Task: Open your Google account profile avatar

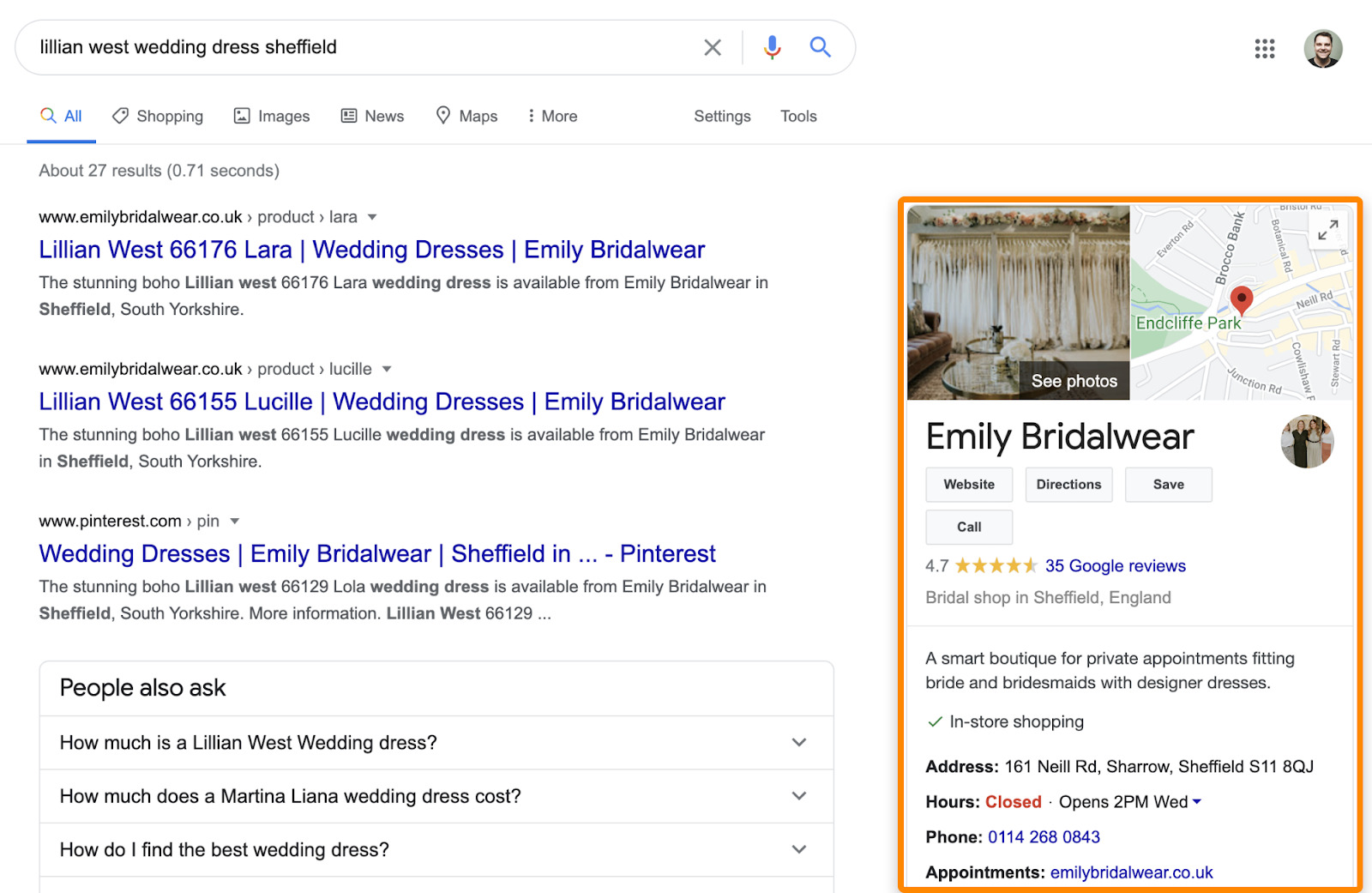Action: [x=1323, y=49]
